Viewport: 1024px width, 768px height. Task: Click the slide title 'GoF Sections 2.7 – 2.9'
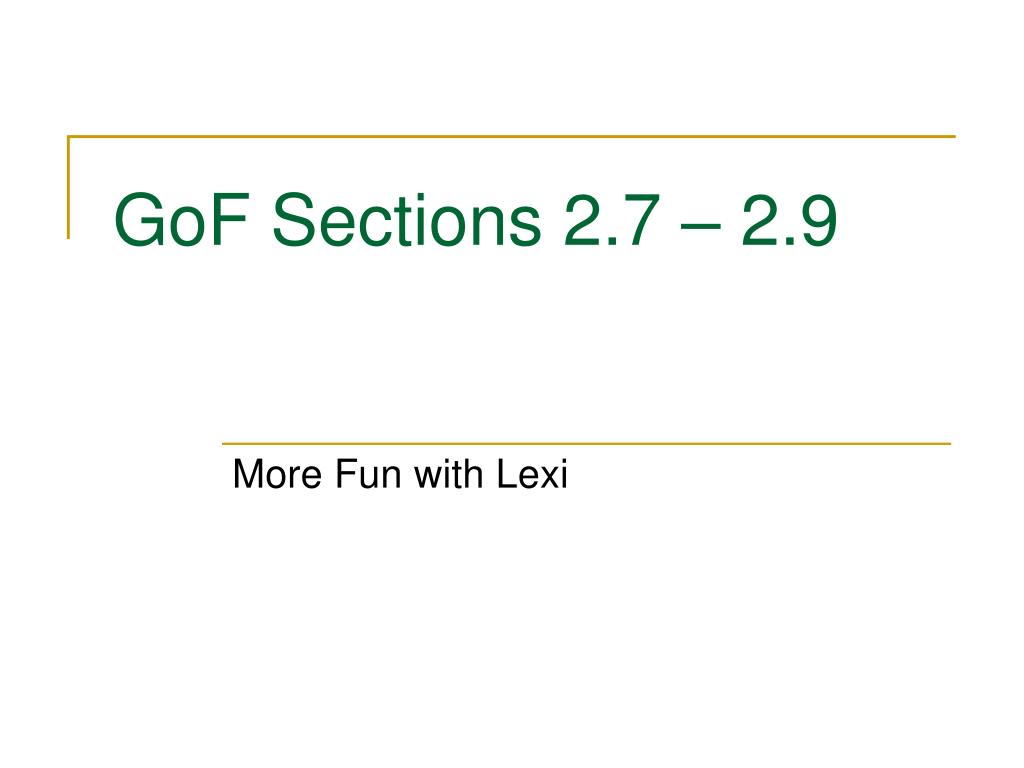(475, 220)
